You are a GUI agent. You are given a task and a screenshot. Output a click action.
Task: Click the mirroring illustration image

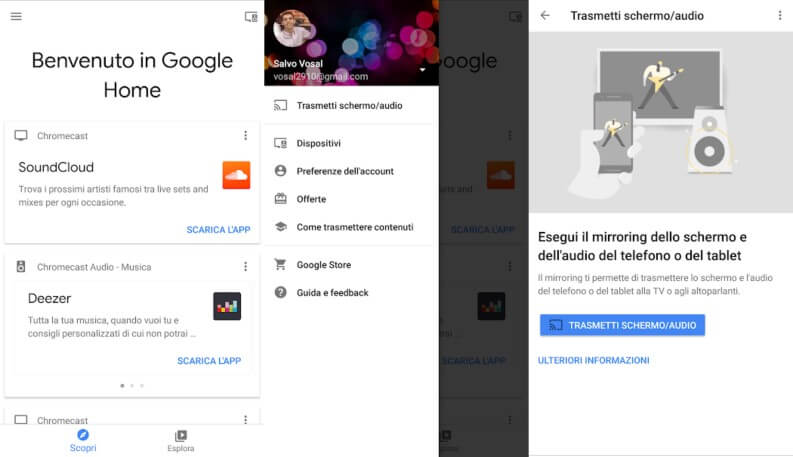point(660,121)
